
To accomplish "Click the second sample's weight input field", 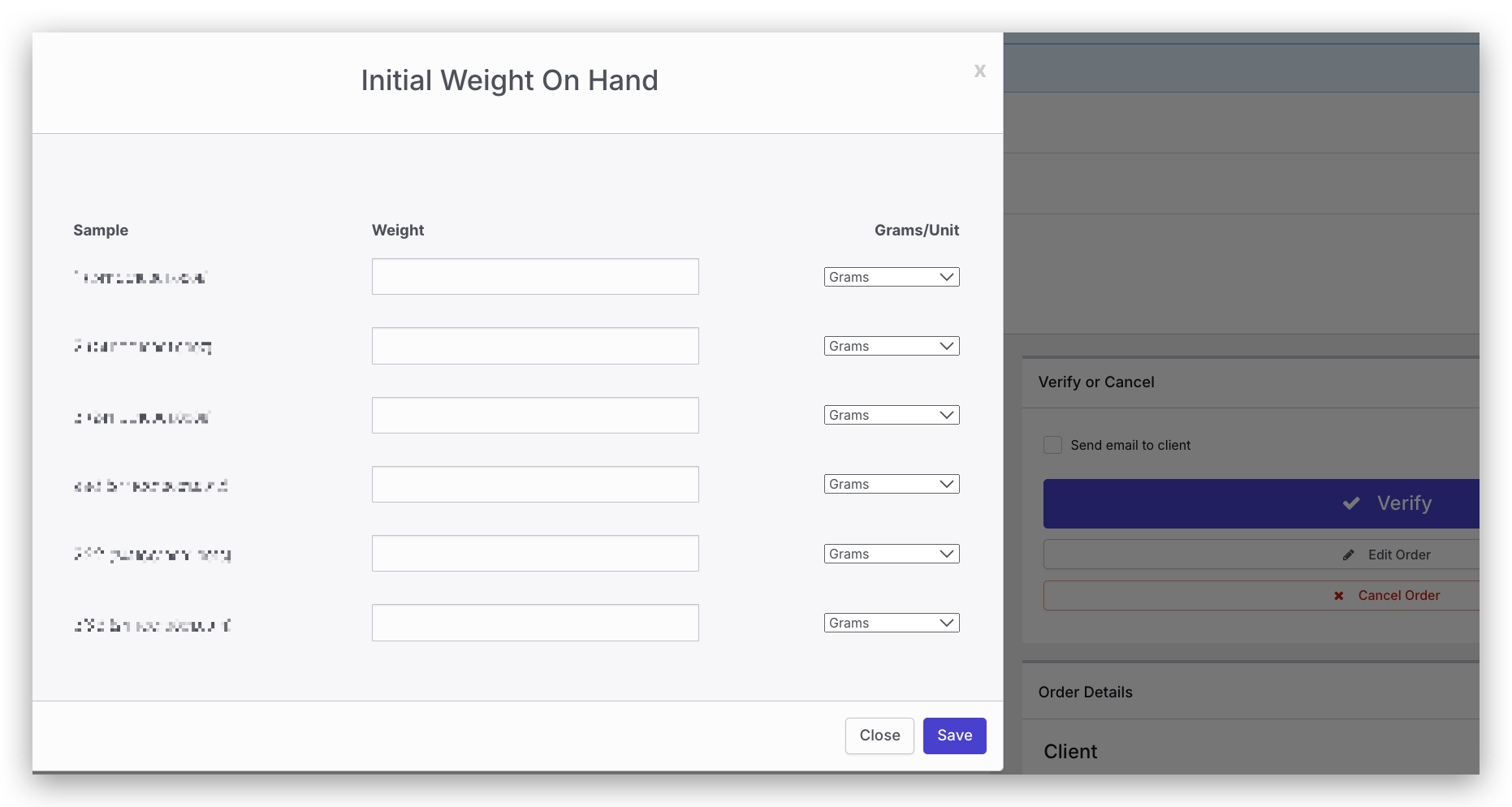I will [535, 346].
